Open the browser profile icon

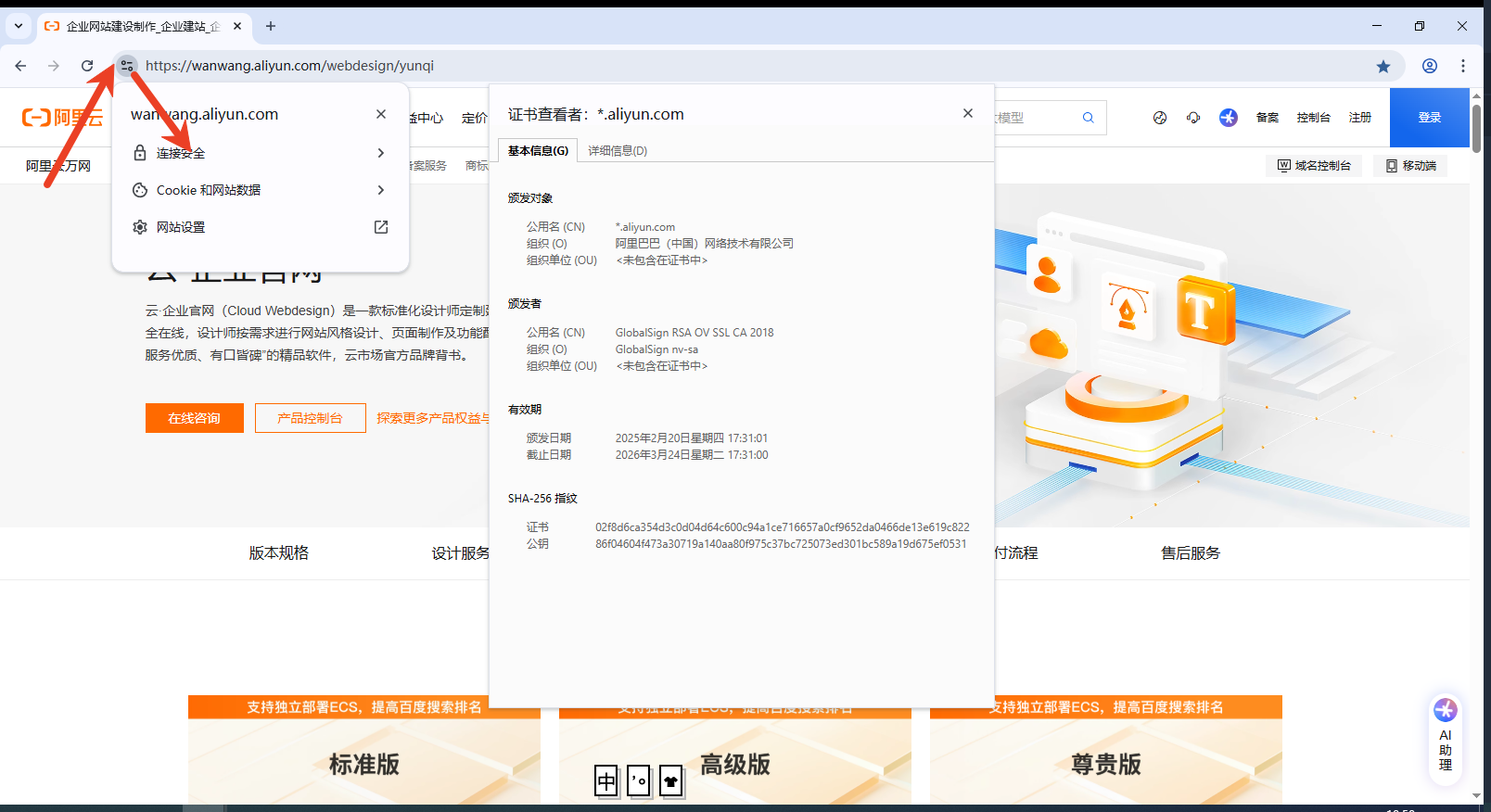tap(1430, 66)
